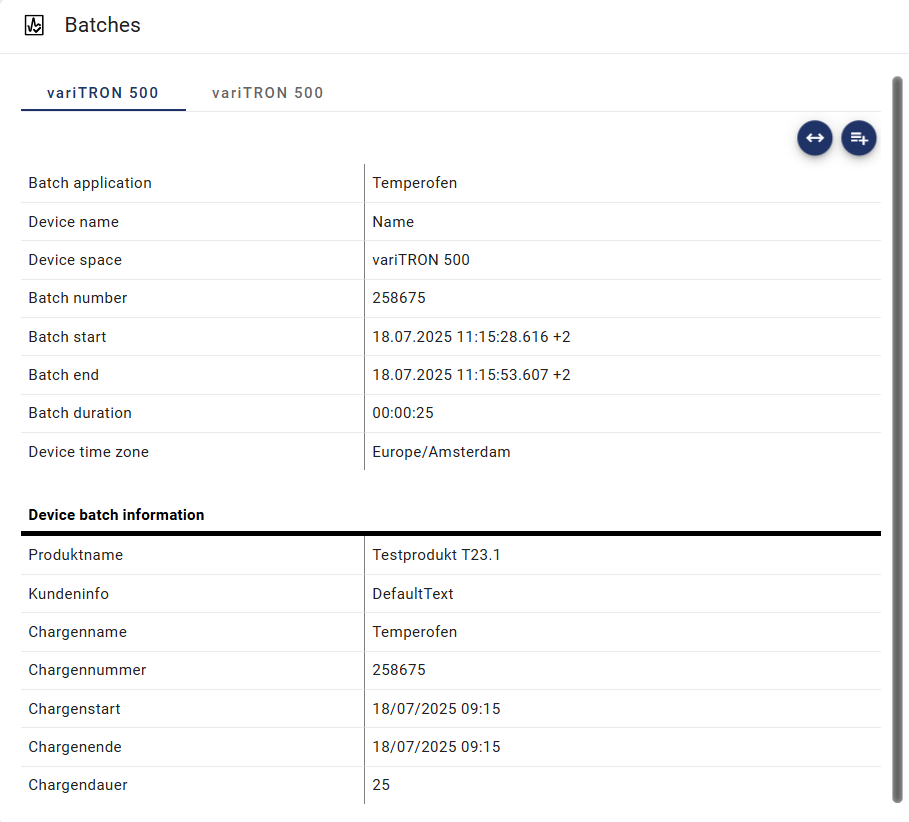
Task: Click Batch number value 258675
Action: 399,298
